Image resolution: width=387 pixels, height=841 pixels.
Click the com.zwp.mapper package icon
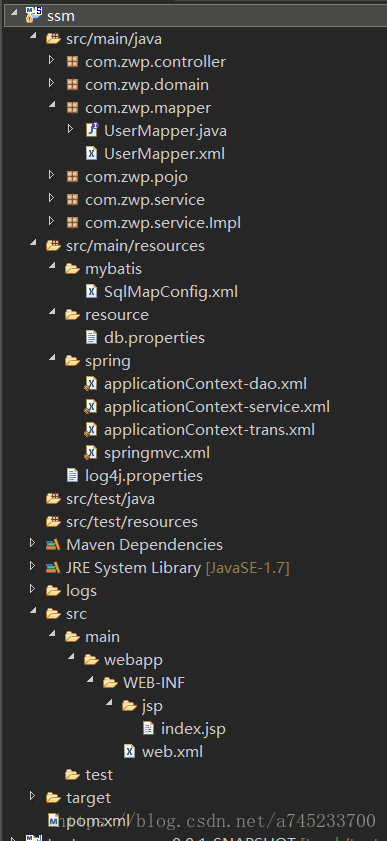[72, 108]
